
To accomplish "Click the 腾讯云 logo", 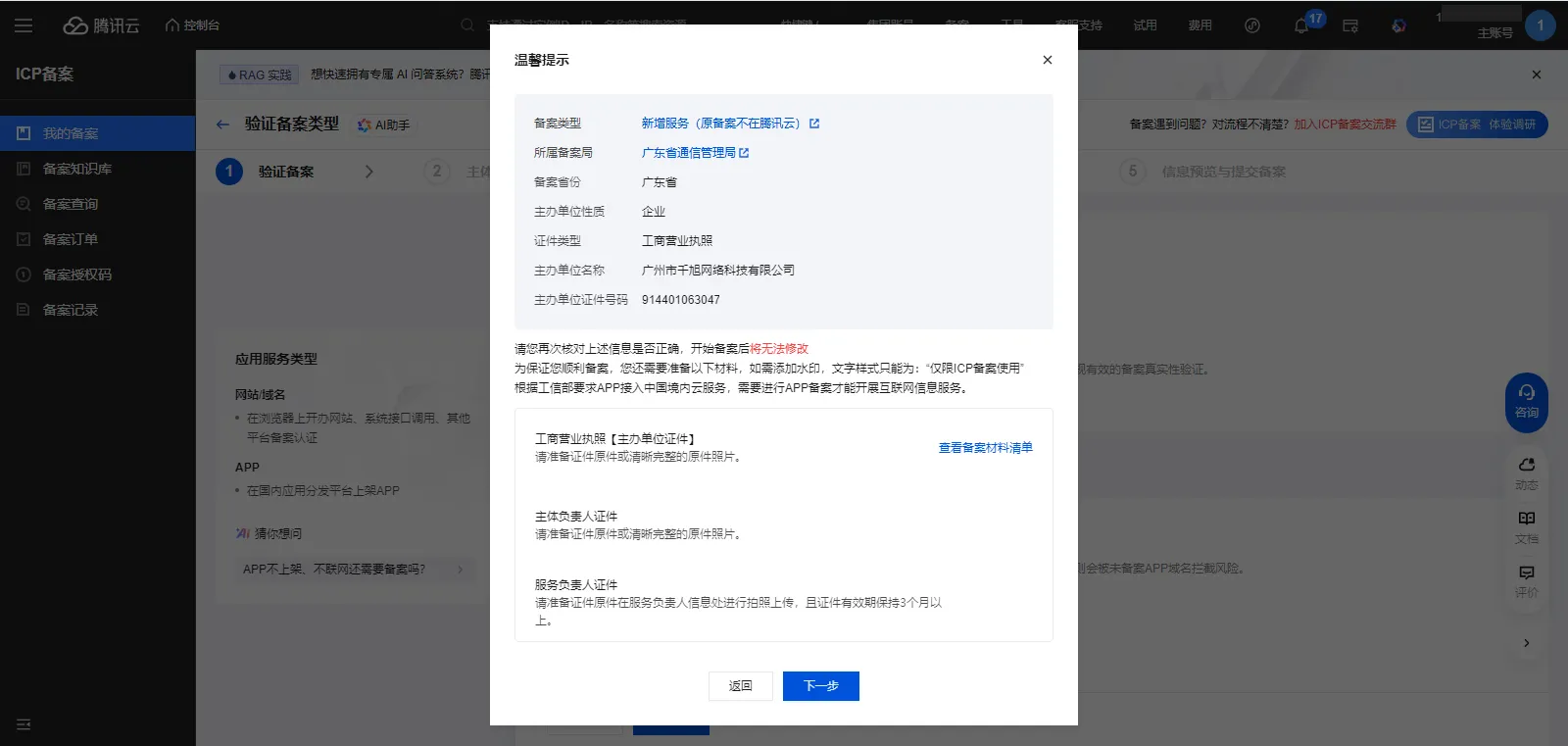I will (x=102, y=25).
